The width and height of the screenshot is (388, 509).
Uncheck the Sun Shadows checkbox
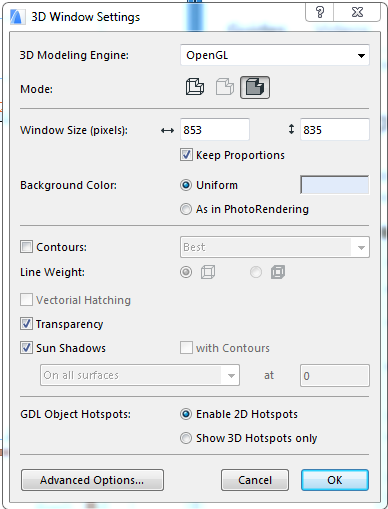(26, 348)
